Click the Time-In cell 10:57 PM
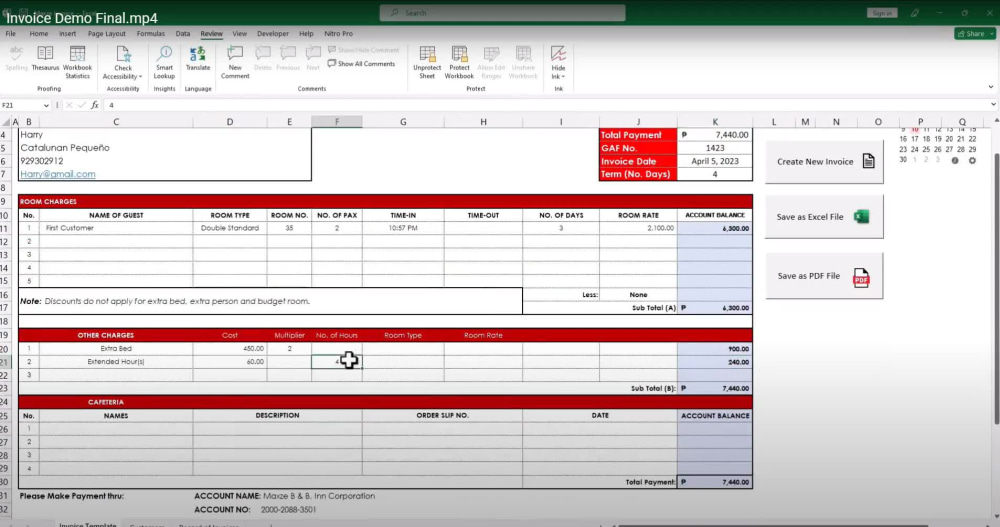1000x527 pixels. coord(403,228)
